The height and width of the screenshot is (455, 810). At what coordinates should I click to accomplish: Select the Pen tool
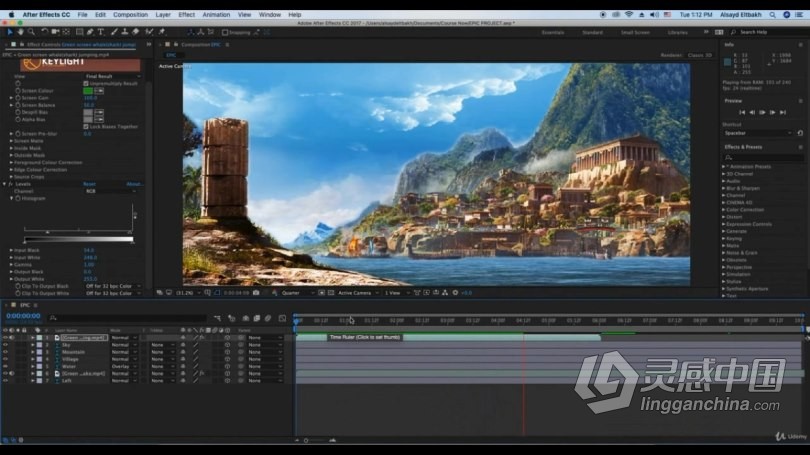click(90, 32)
